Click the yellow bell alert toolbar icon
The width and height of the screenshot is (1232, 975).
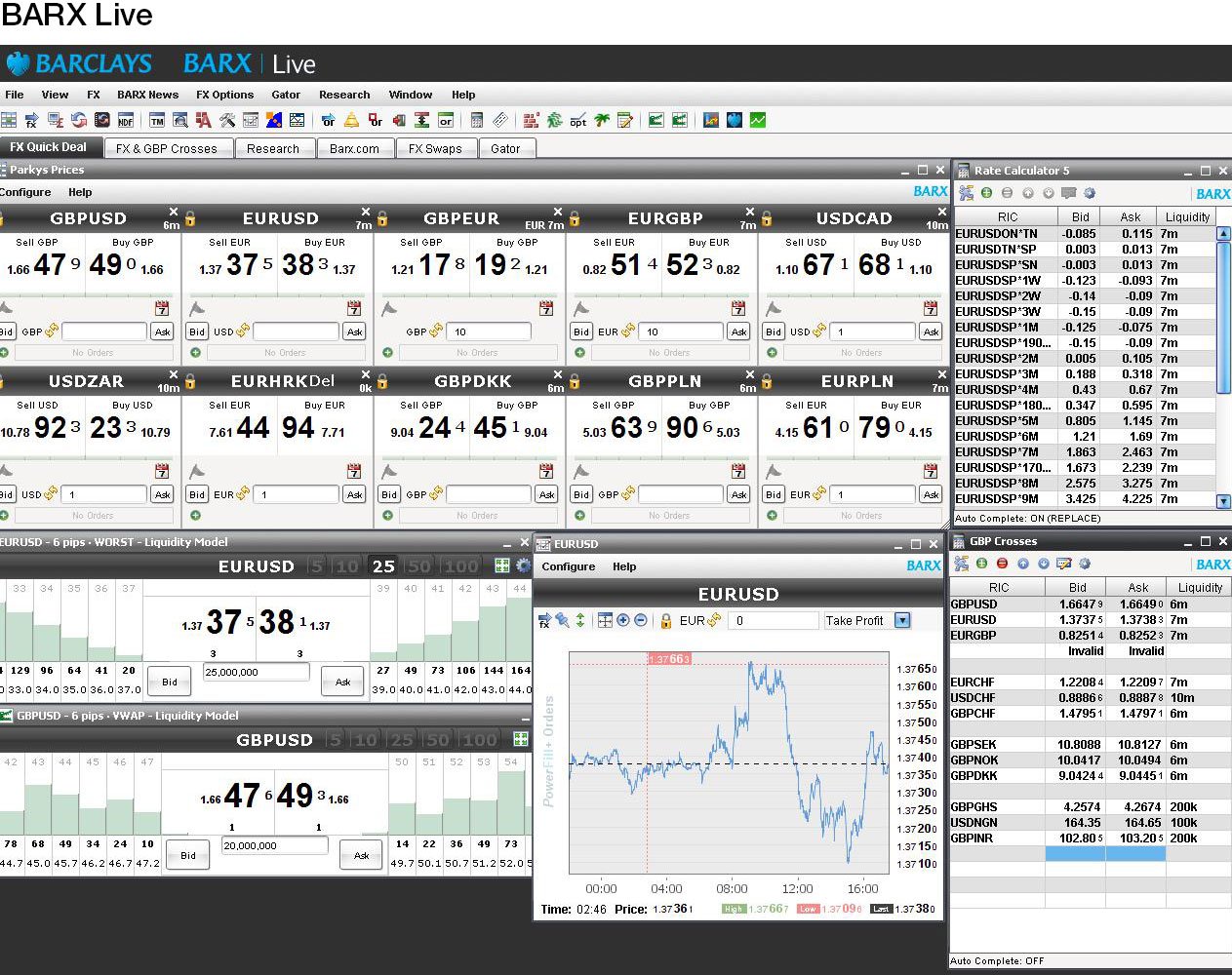[x=352, y=120]
